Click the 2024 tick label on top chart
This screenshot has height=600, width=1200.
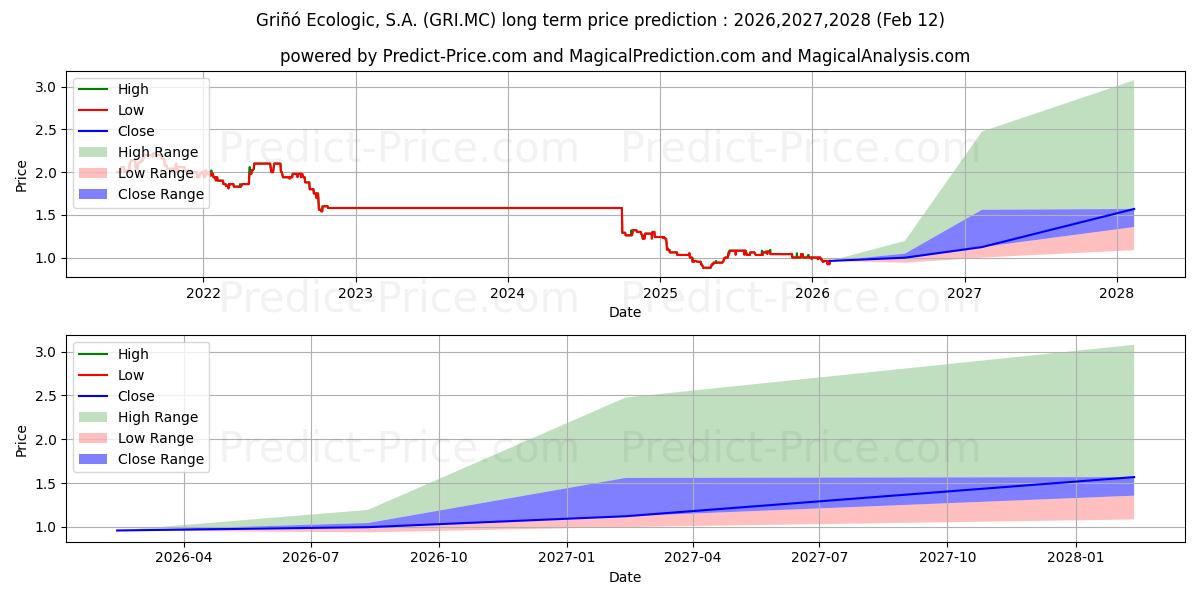(507, 293)
